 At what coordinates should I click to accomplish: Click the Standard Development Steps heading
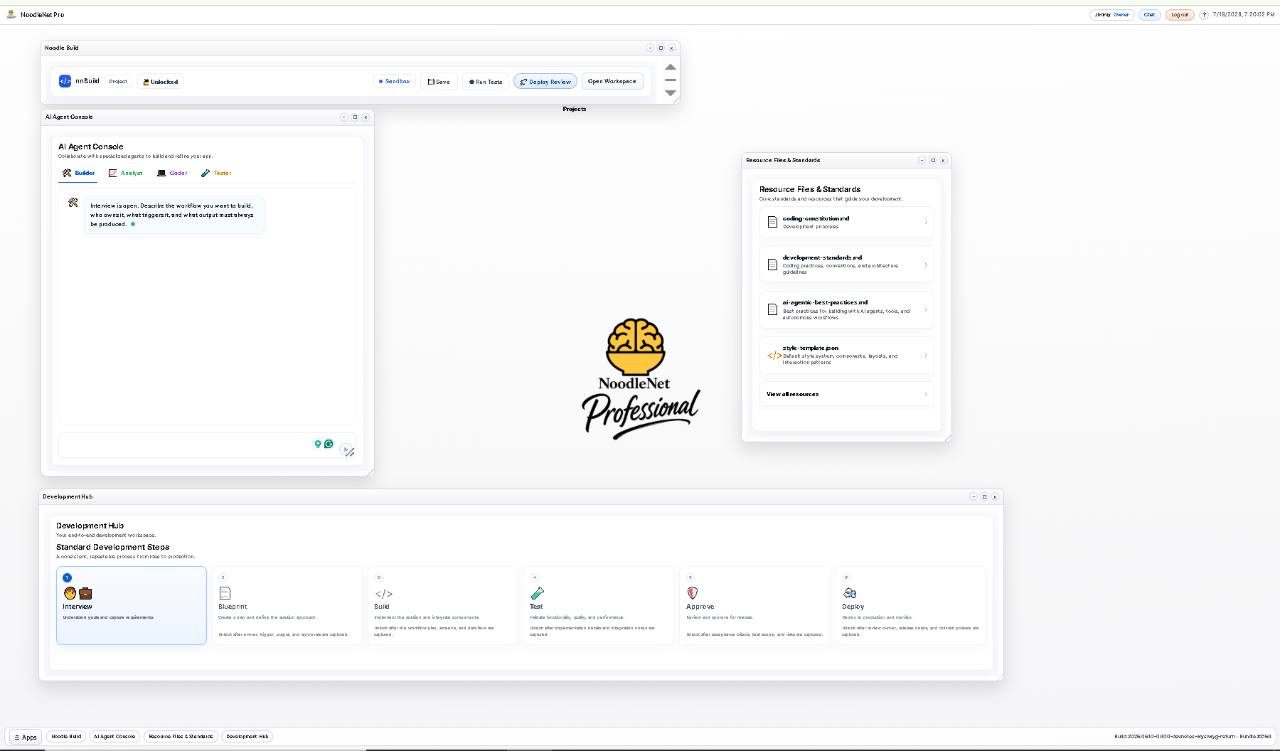click(x=113, y=547)
